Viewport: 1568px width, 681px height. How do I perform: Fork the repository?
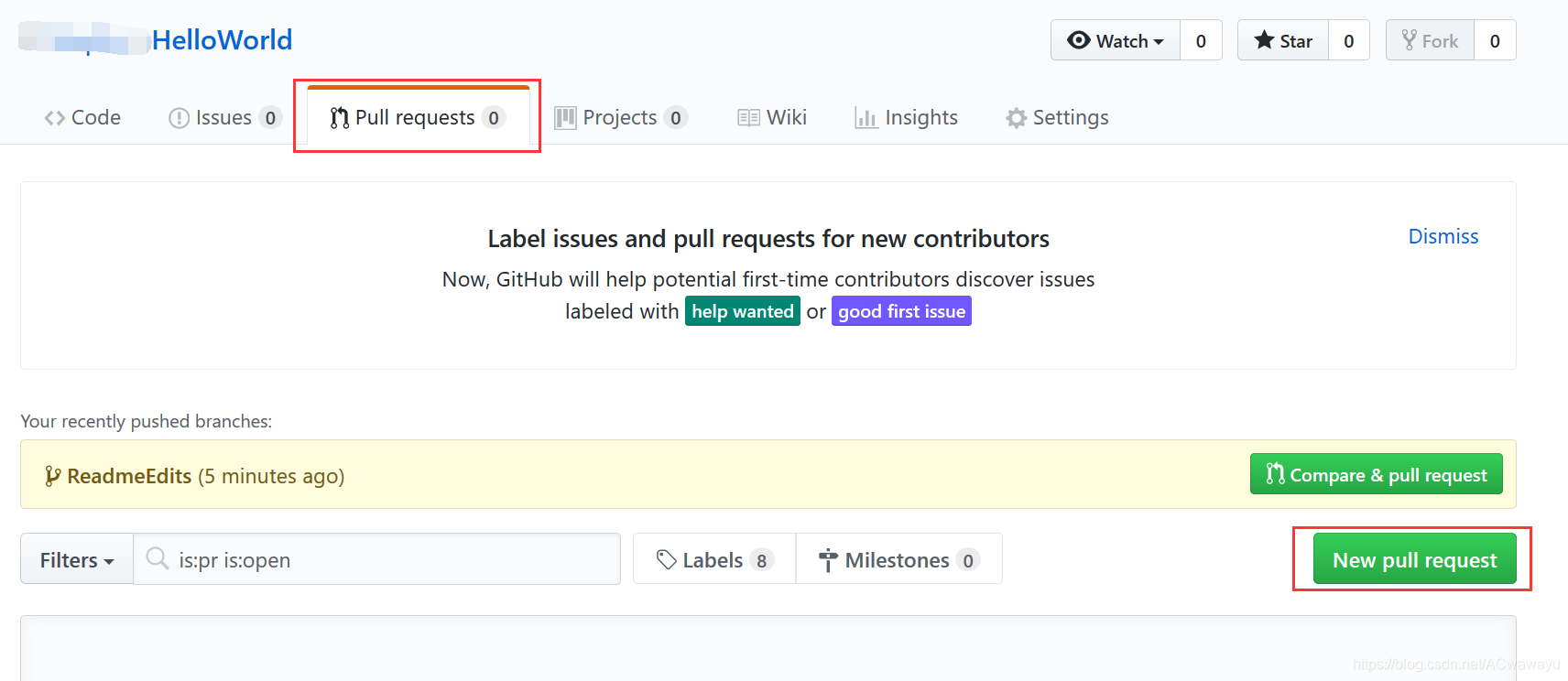1430,40
